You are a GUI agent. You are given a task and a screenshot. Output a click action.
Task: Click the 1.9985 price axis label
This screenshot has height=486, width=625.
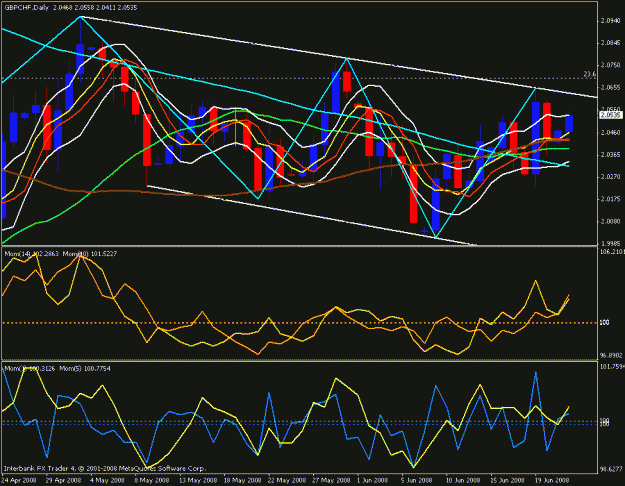pos(610,243)
